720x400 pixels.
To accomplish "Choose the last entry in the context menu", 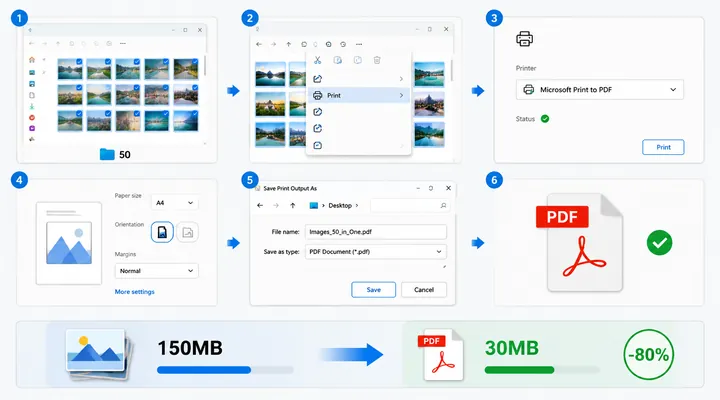I will pyautogui.click(x=358, y=146).
